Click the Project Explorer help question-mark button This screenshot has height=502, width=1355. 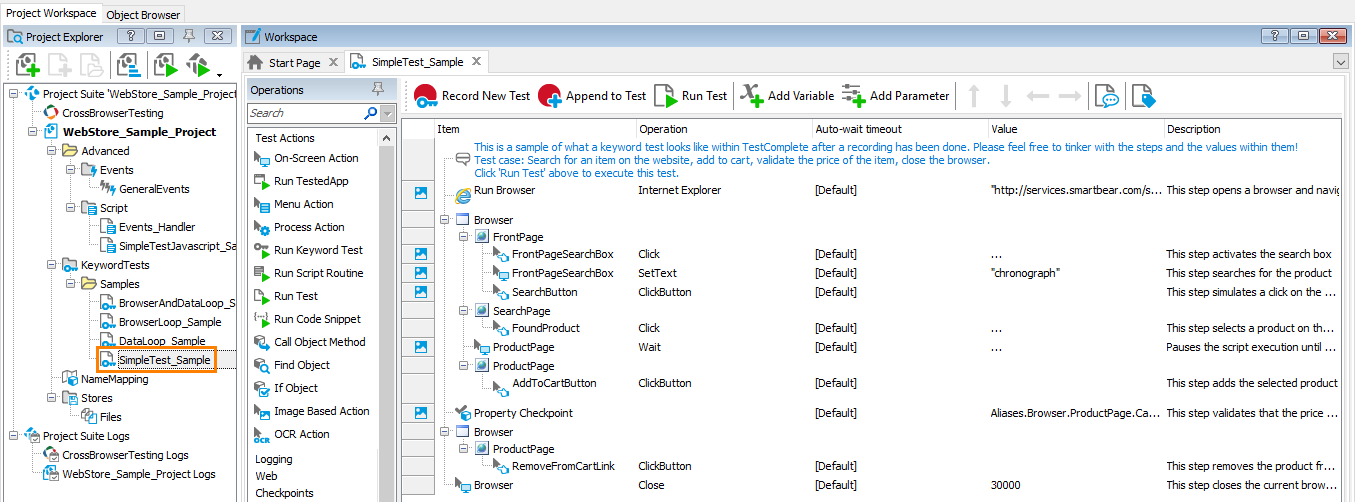[133, 36]
